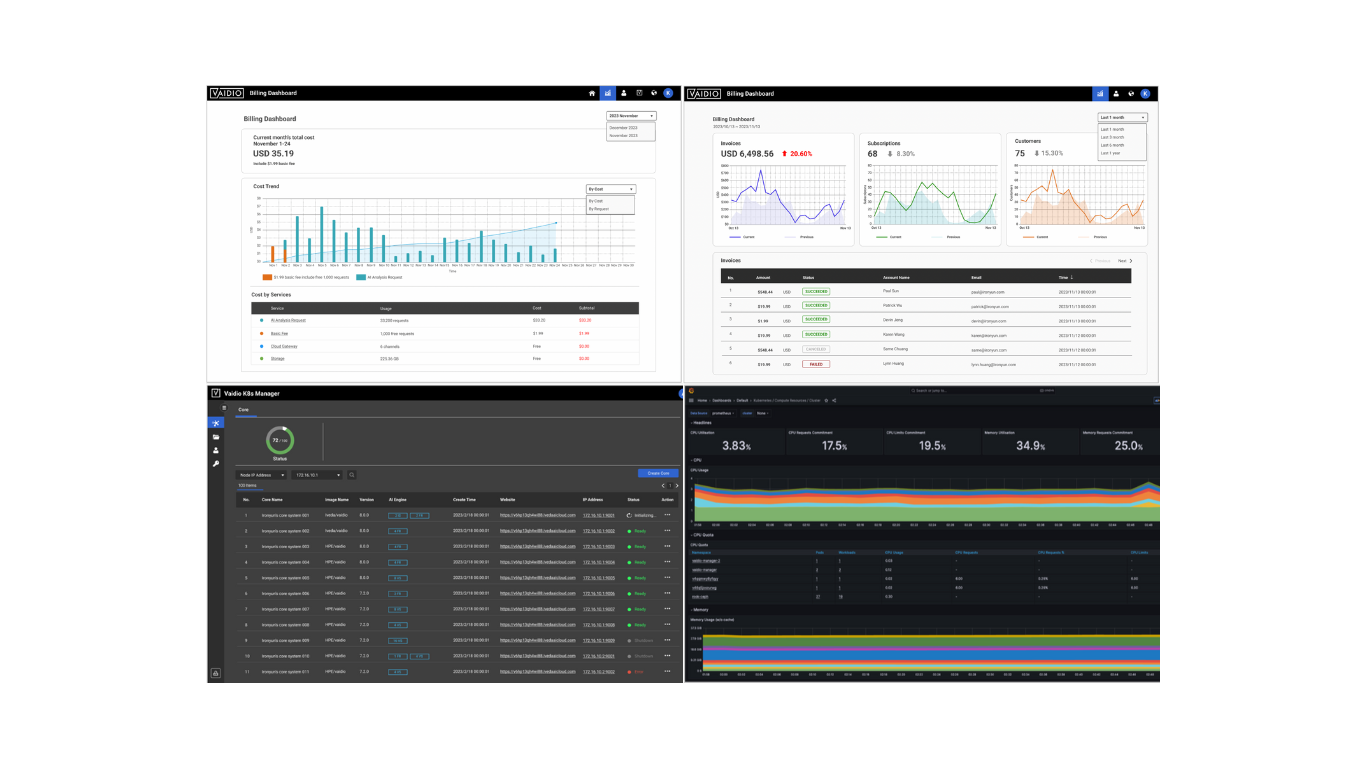The width and height of the screenshot is (1366, 768).
Task: Open the 172.16.10.1 address dropdown
Action: pyautogui.click(x=317, y=475)
